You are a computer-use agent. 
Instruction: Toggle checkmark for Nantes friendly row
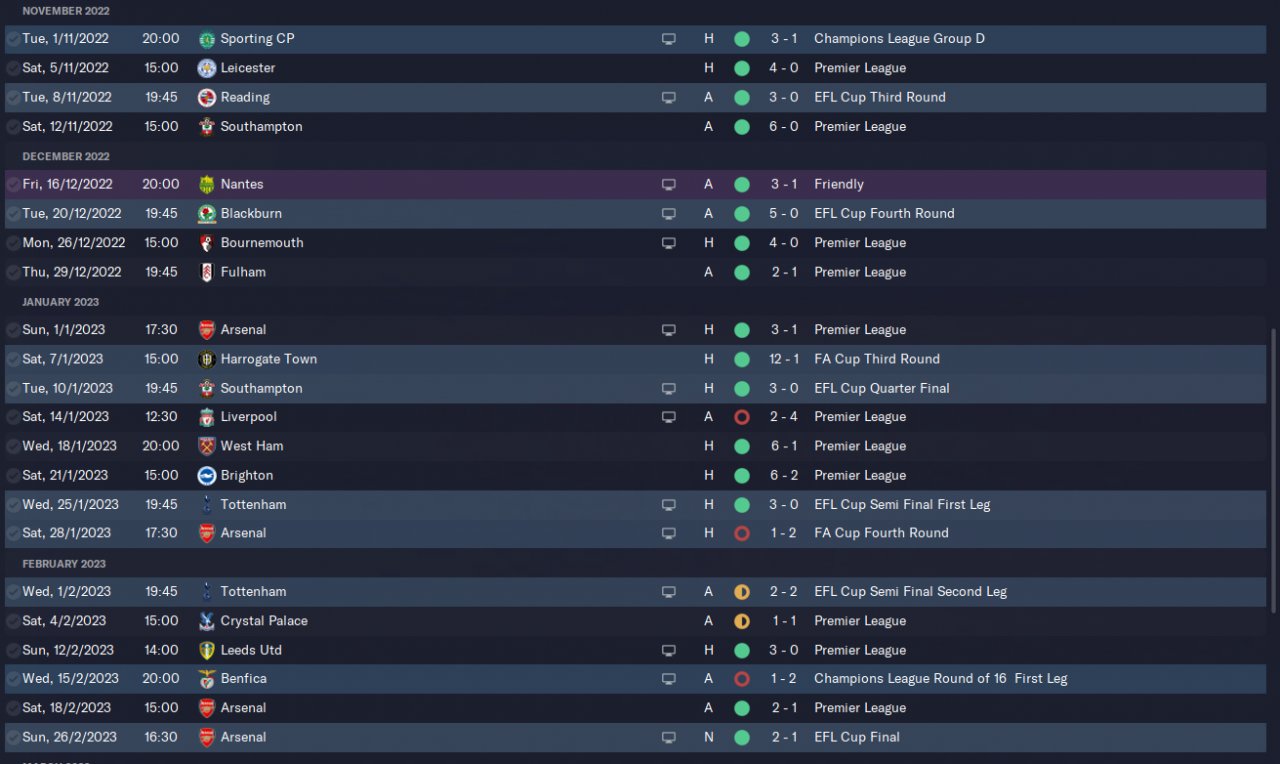point(13,184)
